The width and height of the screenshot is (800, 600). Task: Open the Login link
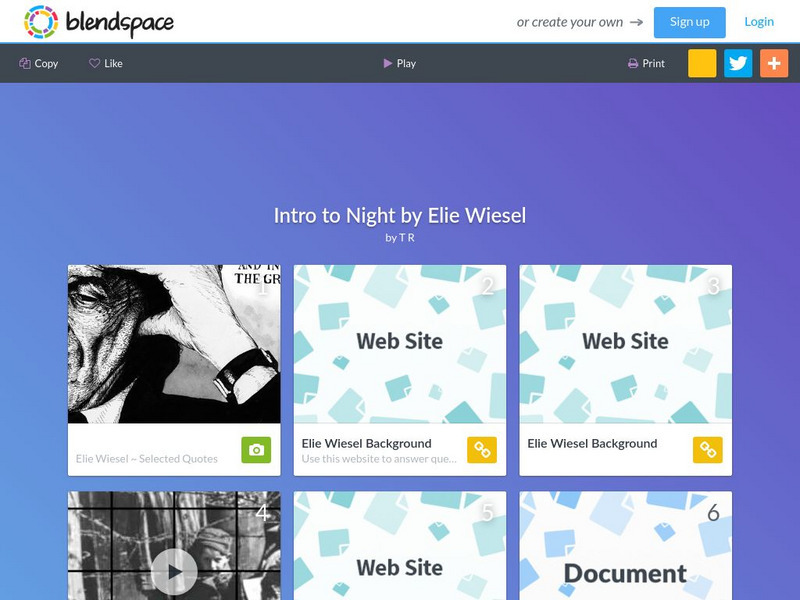[x=759, y=22]
